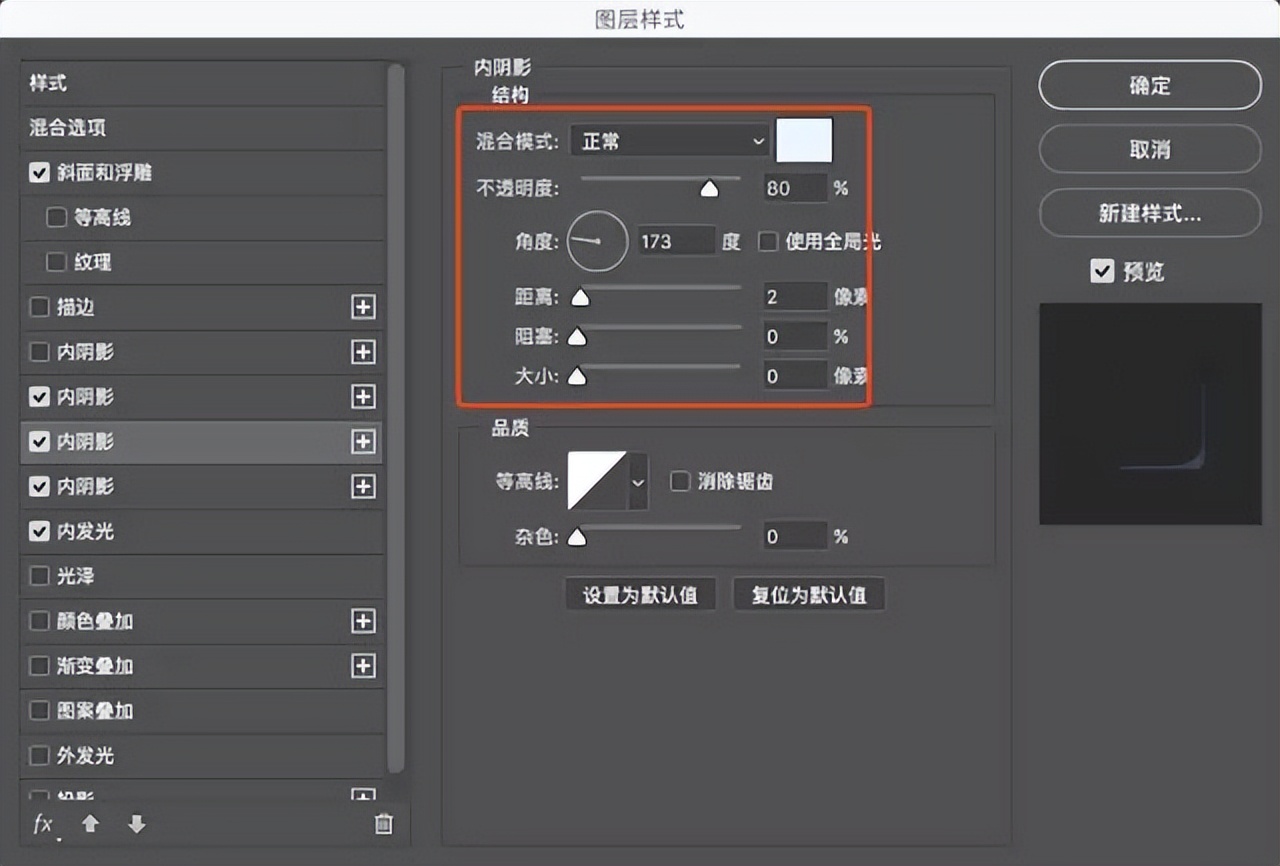1280x866 pixels.
Task: Click the plus icon next to 描边
Action: (x=363, y=307)
